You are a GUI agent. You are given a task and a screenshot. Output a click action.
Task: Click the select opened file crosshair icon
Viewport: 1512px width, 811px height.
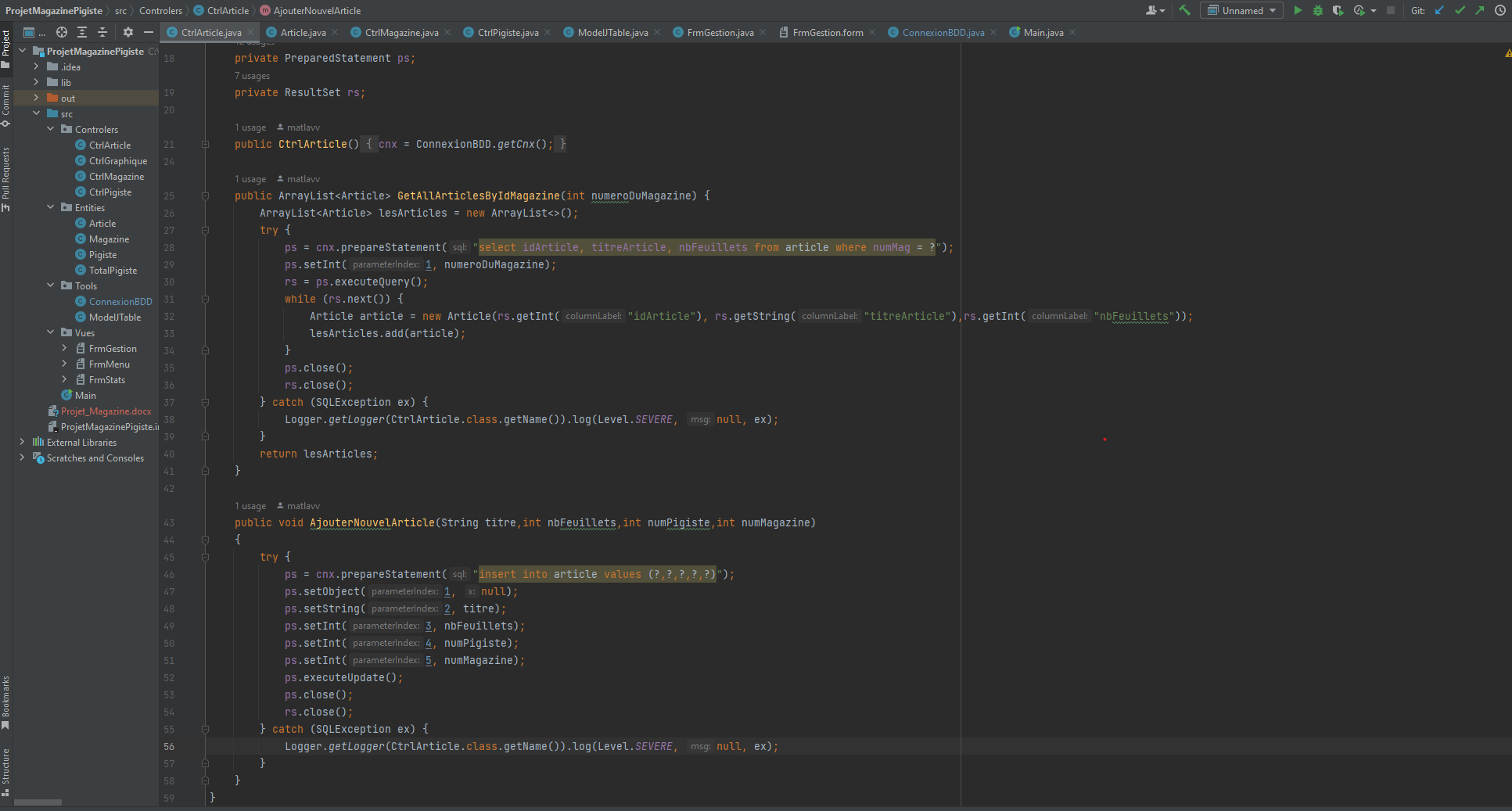click(x=62, y=32)
